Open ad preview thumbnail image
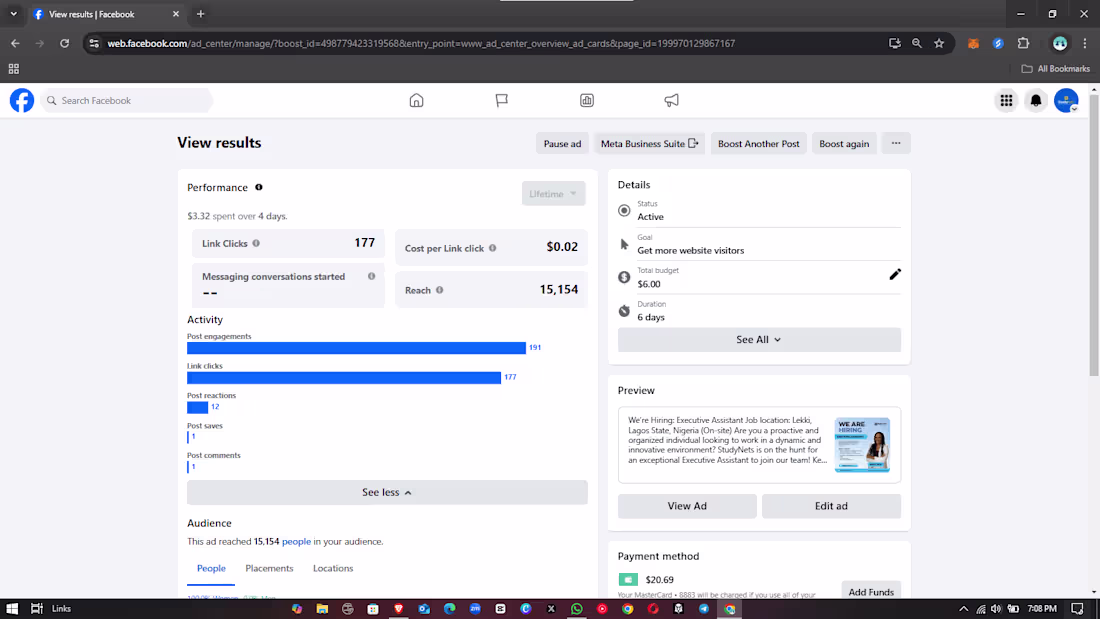Viewport: 1100px width, 619px height. point(862,445)
